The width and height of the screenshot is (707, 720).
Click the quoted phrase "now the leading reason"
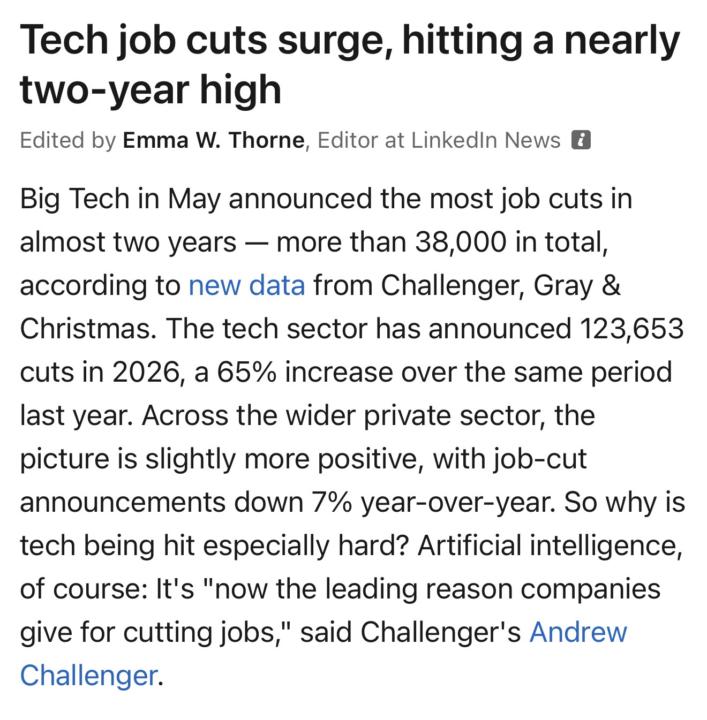point(357,589)
